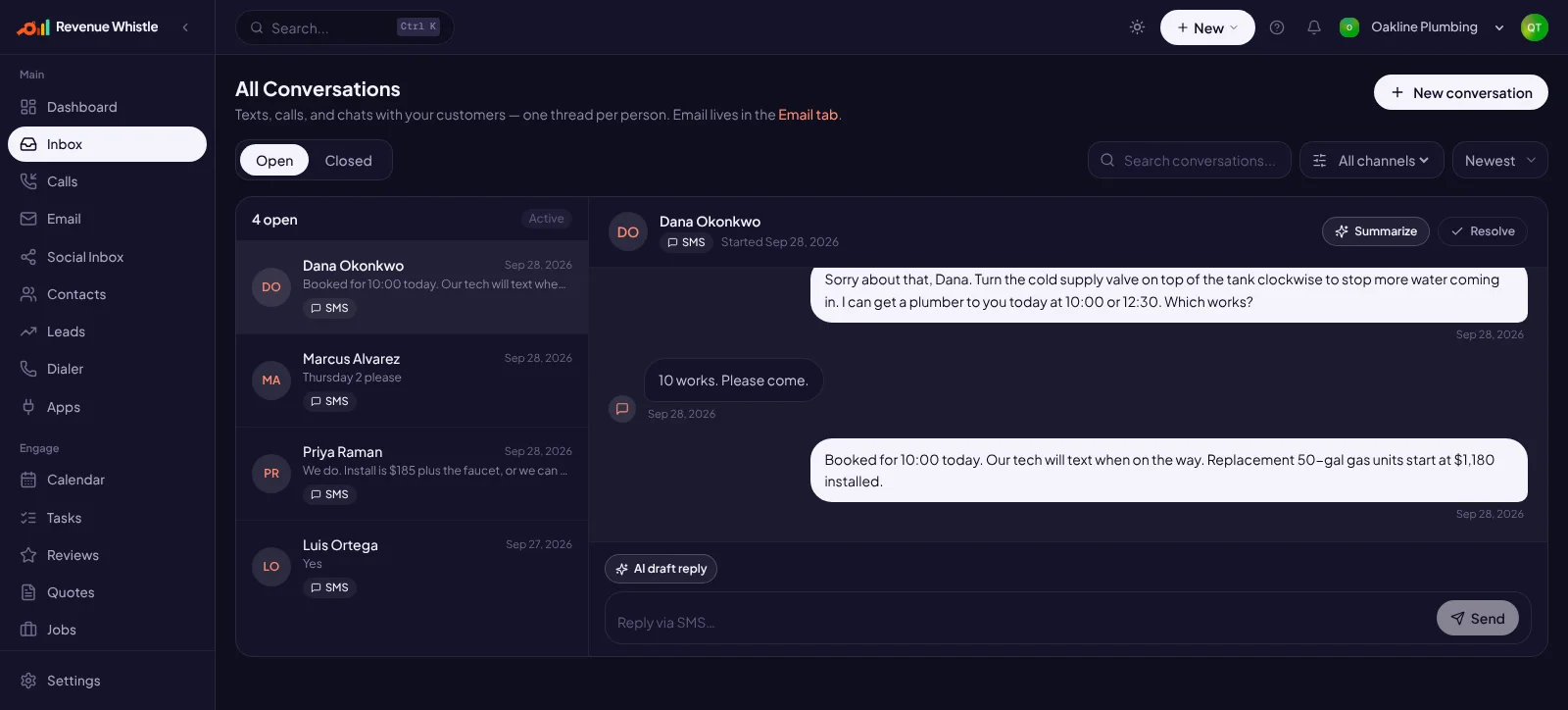Focus the global Search bar
The image size is (1568, 710).
(x=345, y=27)
